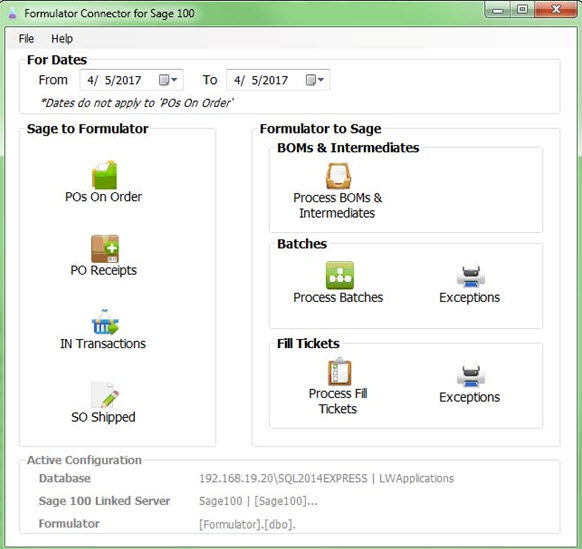Click the POs On Order folder icon

click(x=104, y=175)
